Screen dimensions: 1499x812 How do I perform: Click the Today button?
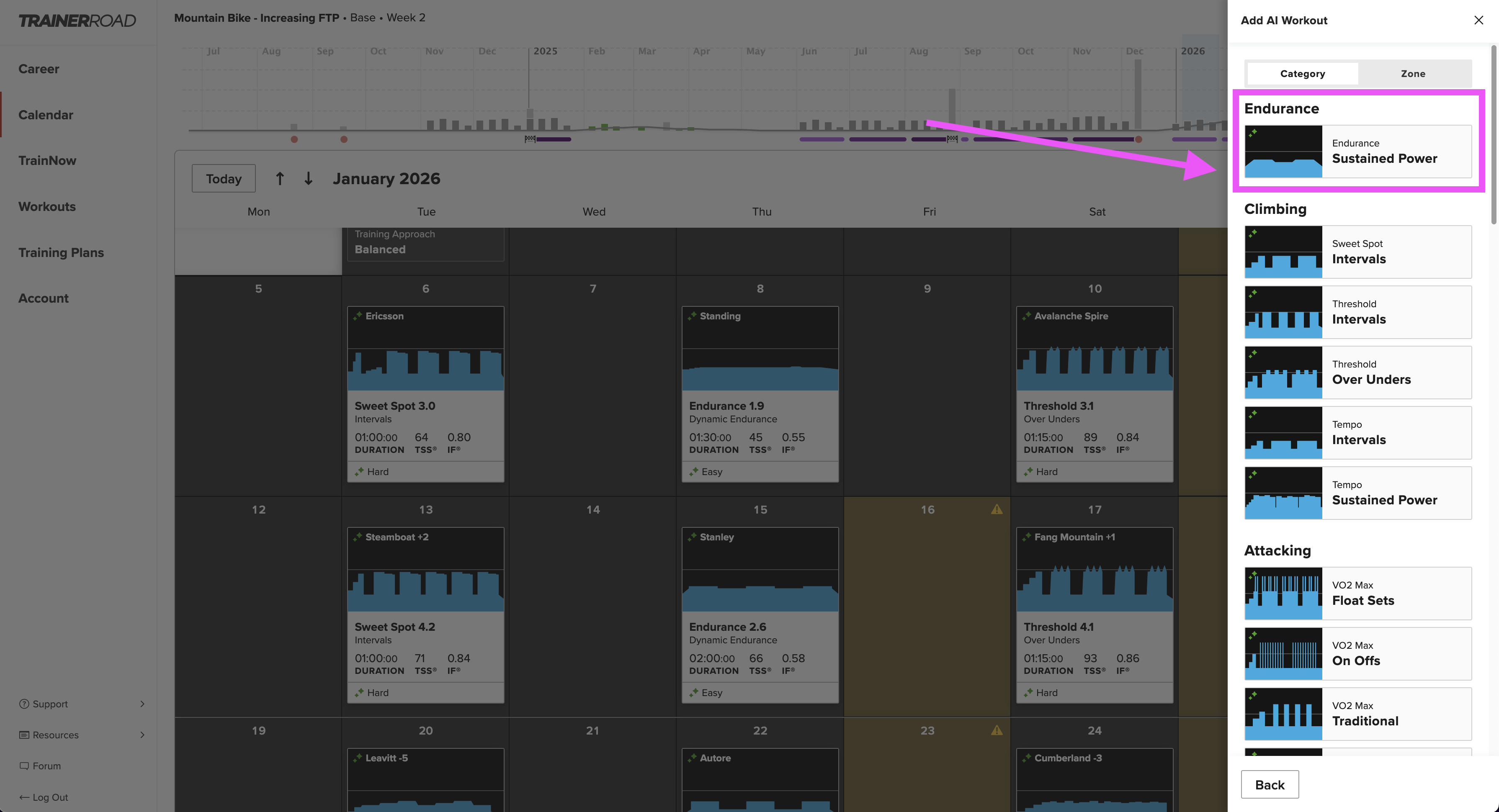224,179
